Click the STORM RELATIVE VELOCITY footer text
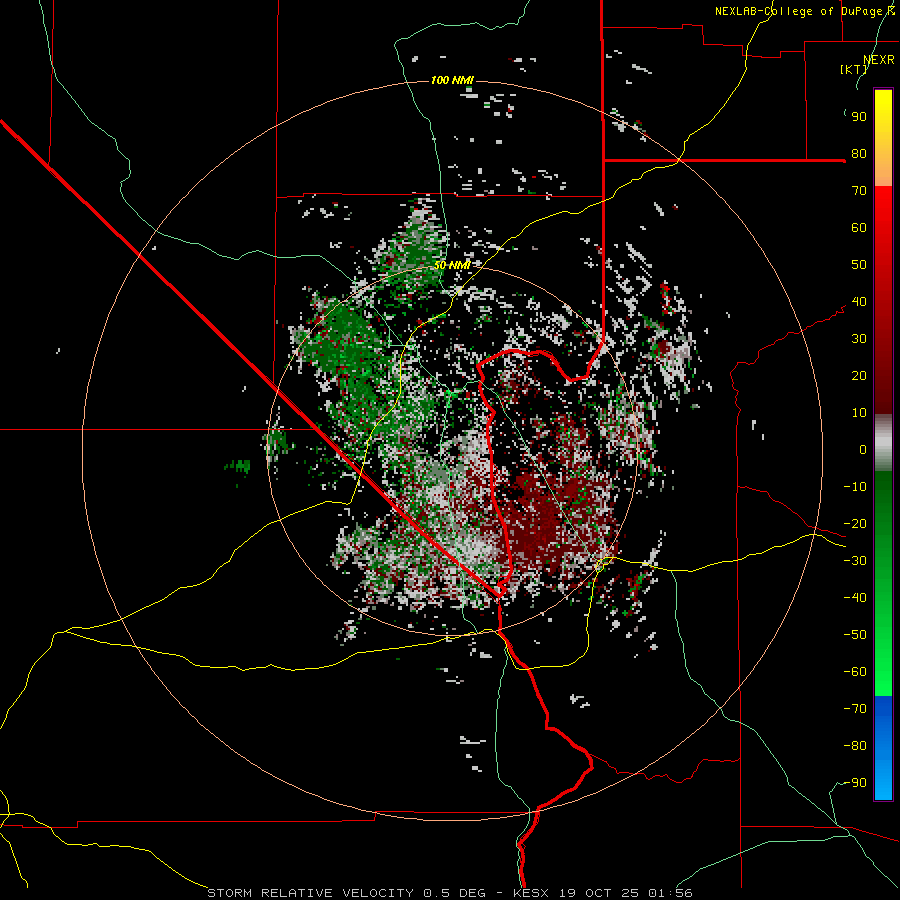 (310, 893)
